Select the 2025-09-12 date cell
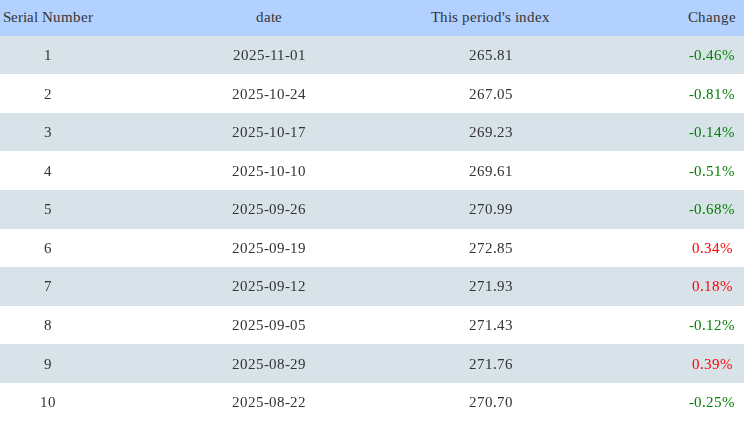The height and width of the screenshot is (421, 744). [269, 286]
